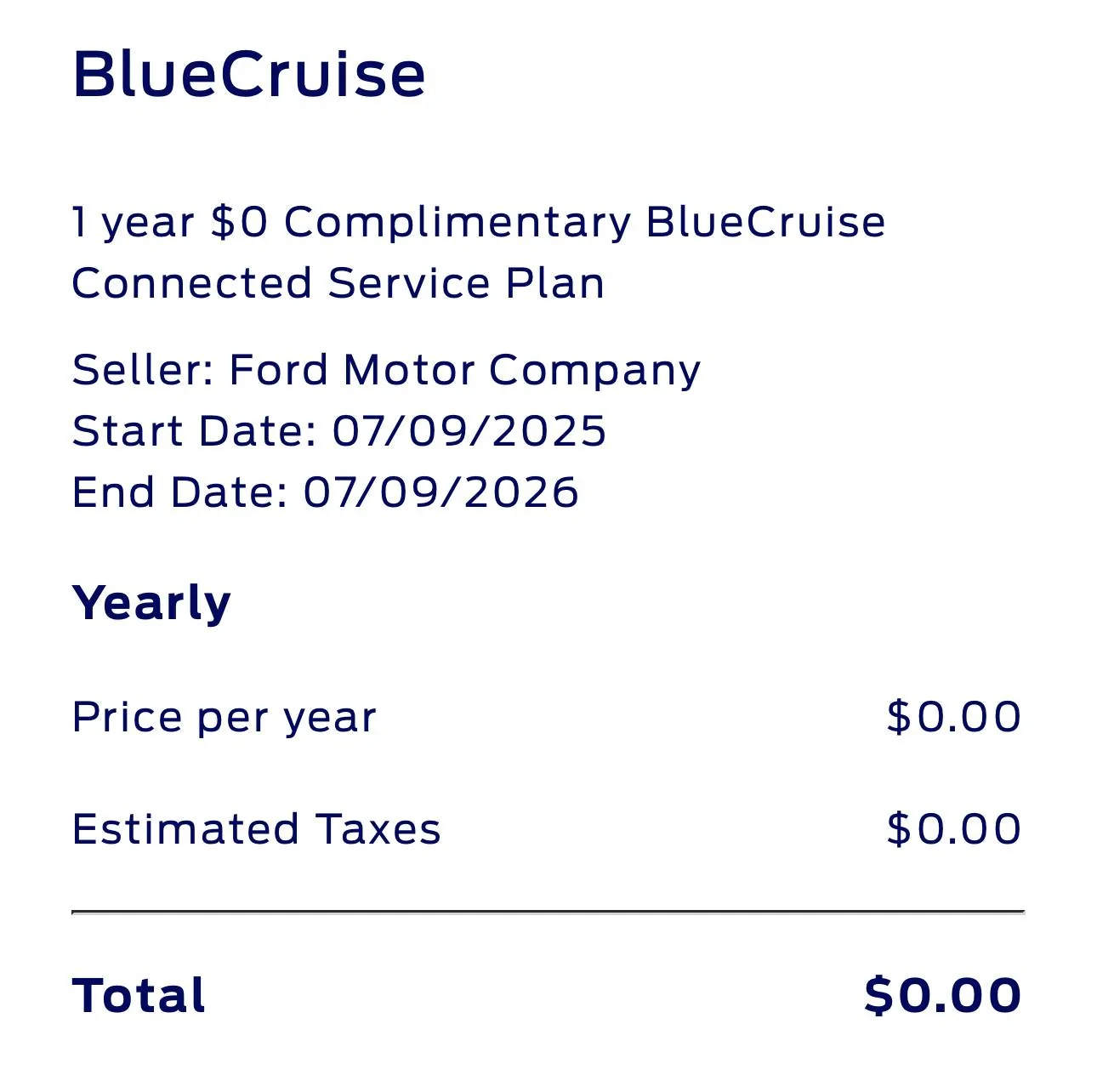Viewport: 1097px width, 1092px height.
Task: Click the word "Complimentary" in plan description
Action: pyautogui.click(x=458, y=223)
